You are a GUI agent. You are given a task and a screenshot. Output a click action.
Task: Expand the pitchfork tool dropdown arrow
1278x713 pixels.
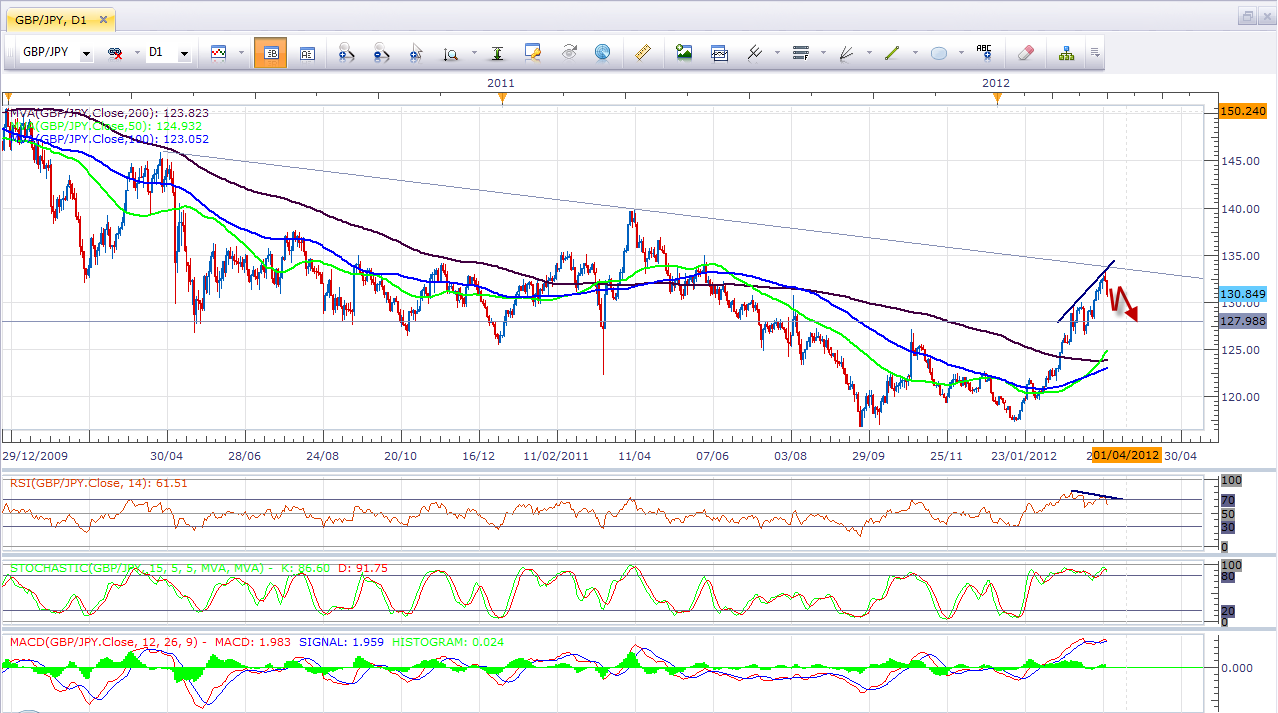click(x=777, y=53)
